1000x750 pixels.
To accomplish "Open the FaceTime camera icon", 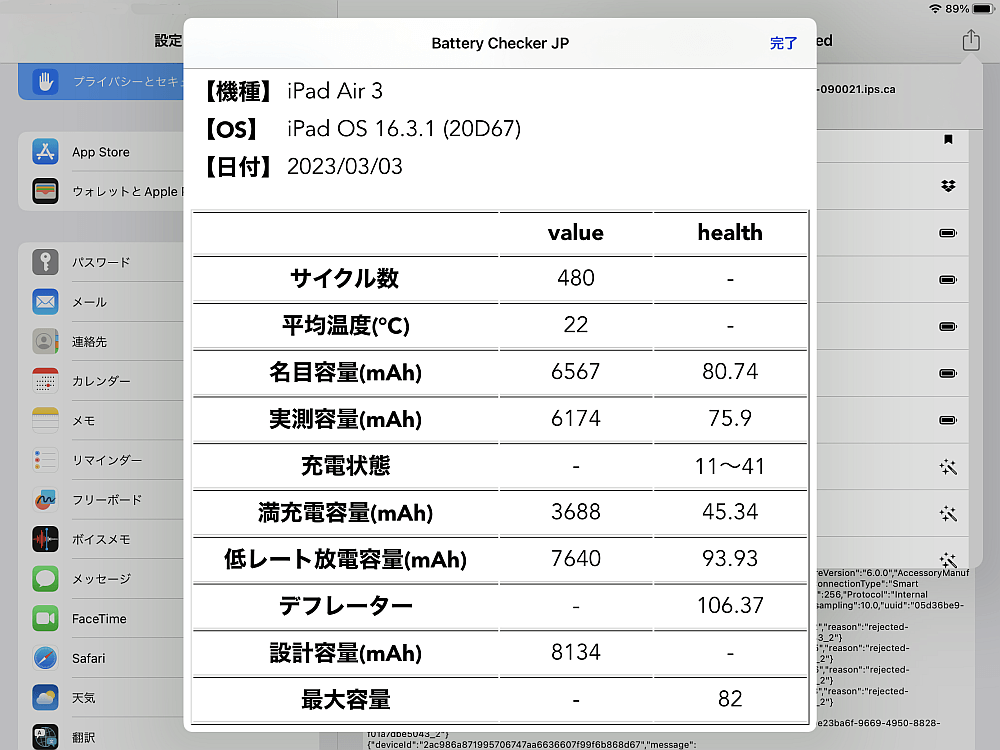I will pyautogui.click(x=45, y=618).
